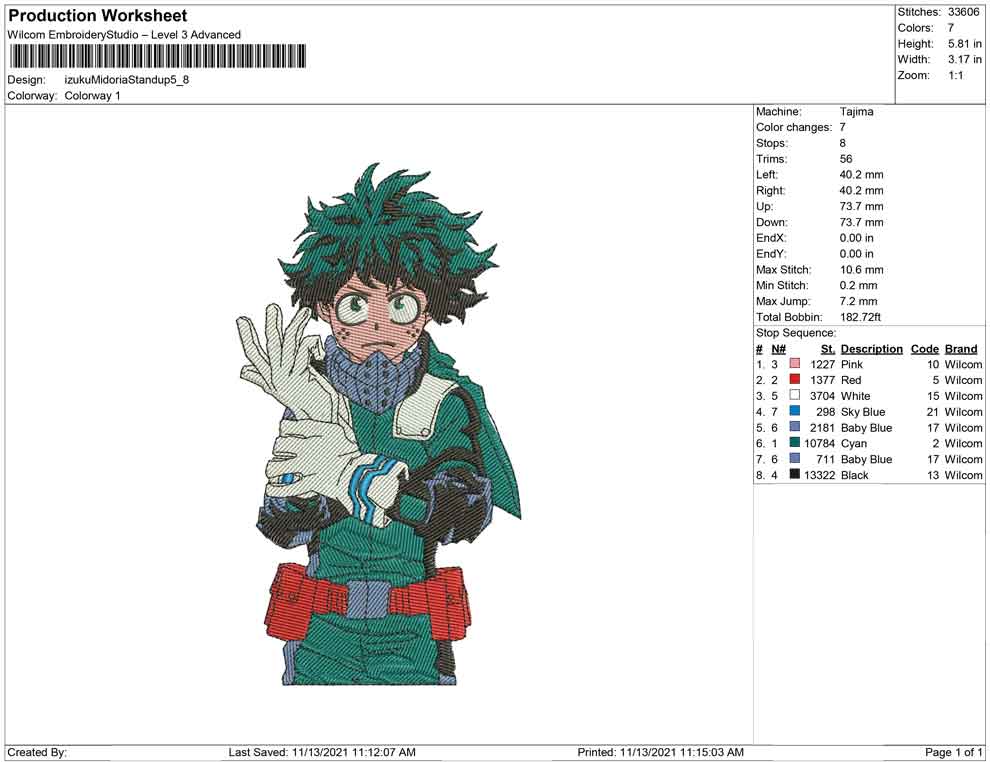Select design name 'izukuMidoriaStandup5_8'
The width and height of the screenshot is (990, 762).
click(x=127, y=80)
